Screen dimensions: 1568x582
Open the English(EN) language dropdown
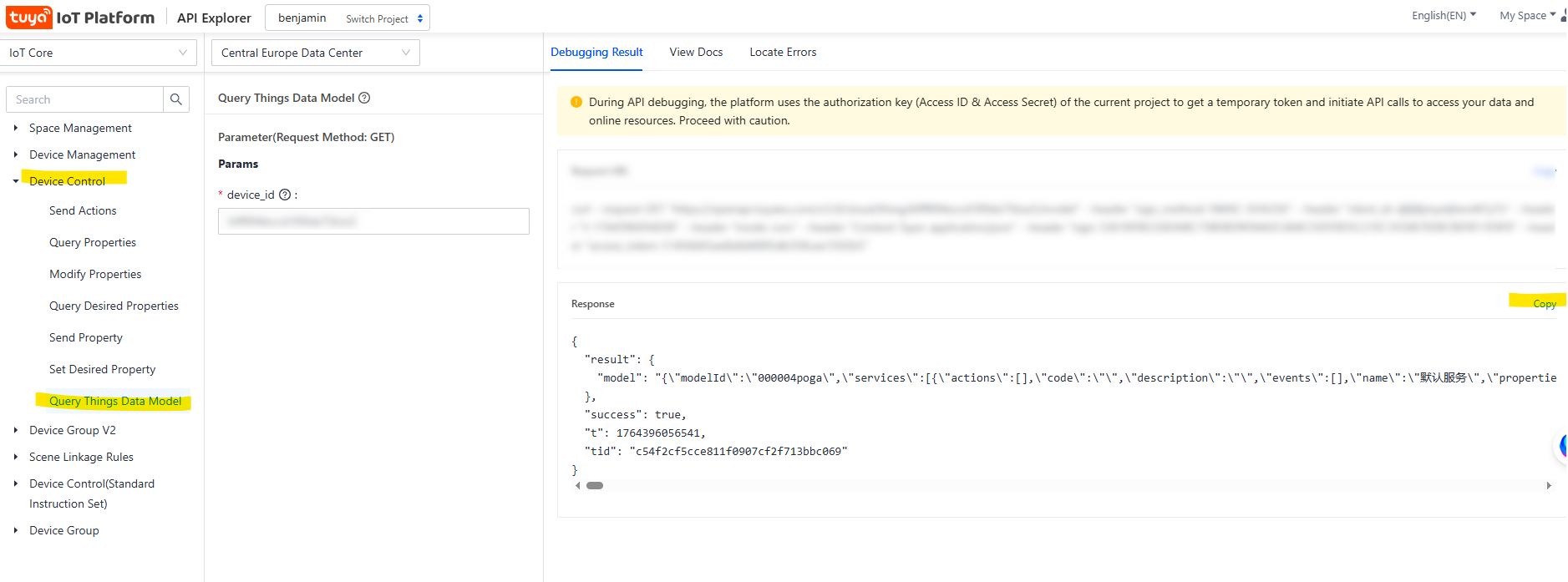click(1444, 15)
